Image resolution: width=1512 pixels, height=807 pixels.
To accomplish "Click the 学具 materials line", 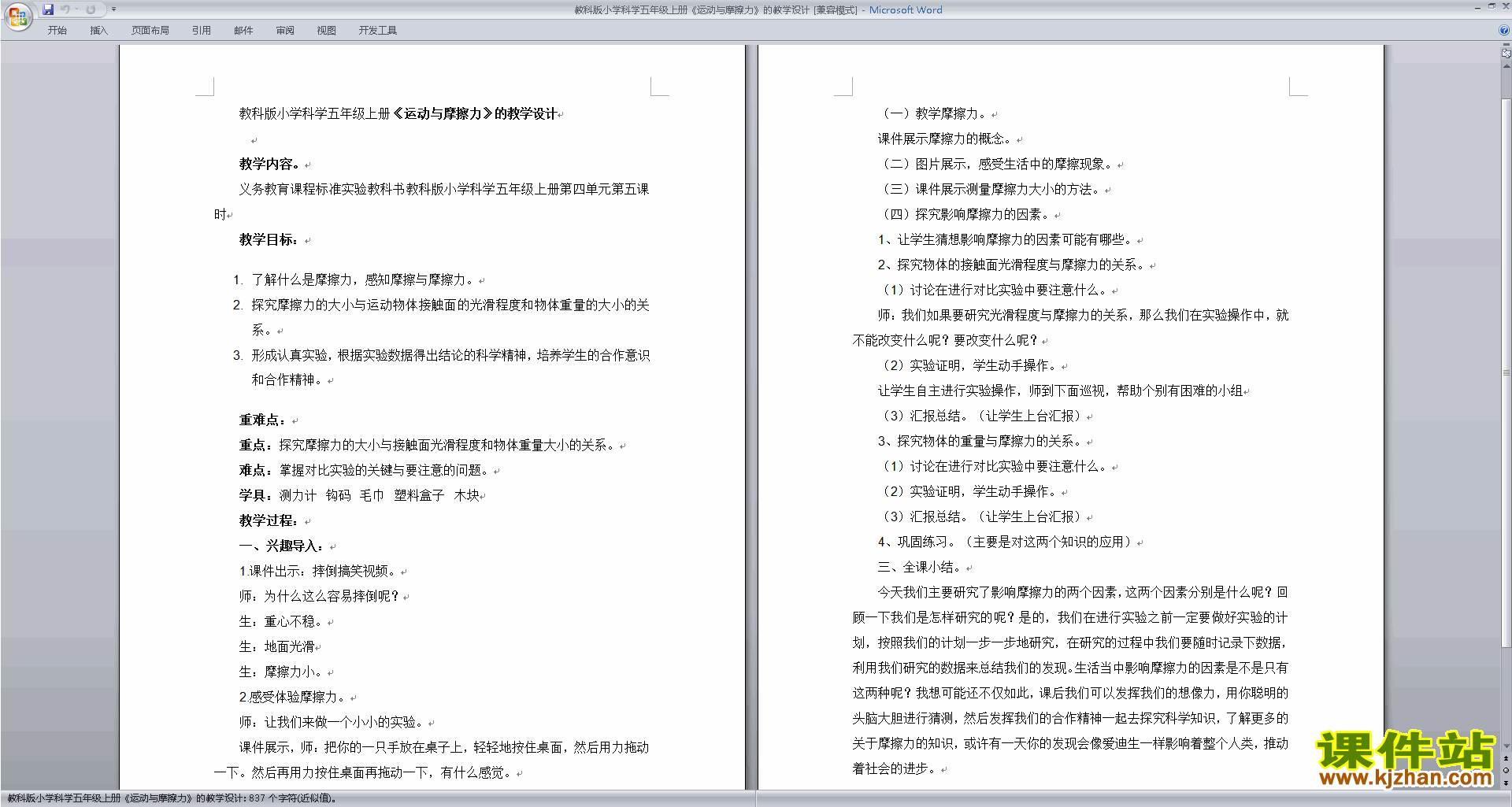I will click(x=359, y=496).
